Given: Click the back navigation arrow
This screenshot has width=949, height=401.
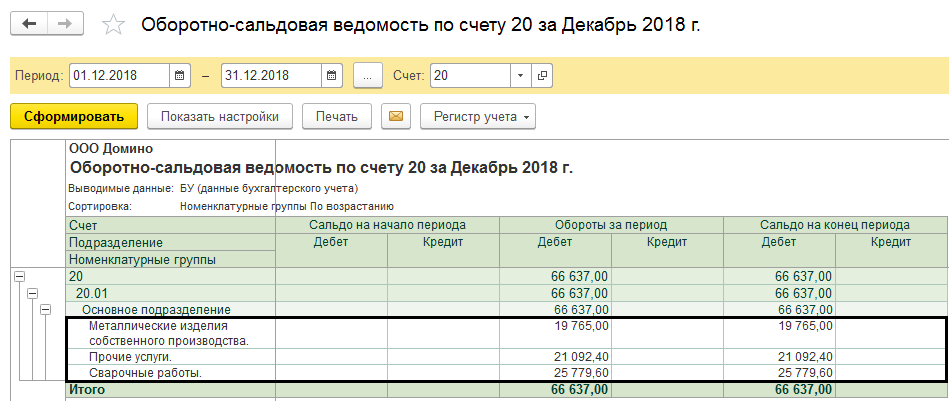Looking at the screenshot, I should [x=29, y=23].
